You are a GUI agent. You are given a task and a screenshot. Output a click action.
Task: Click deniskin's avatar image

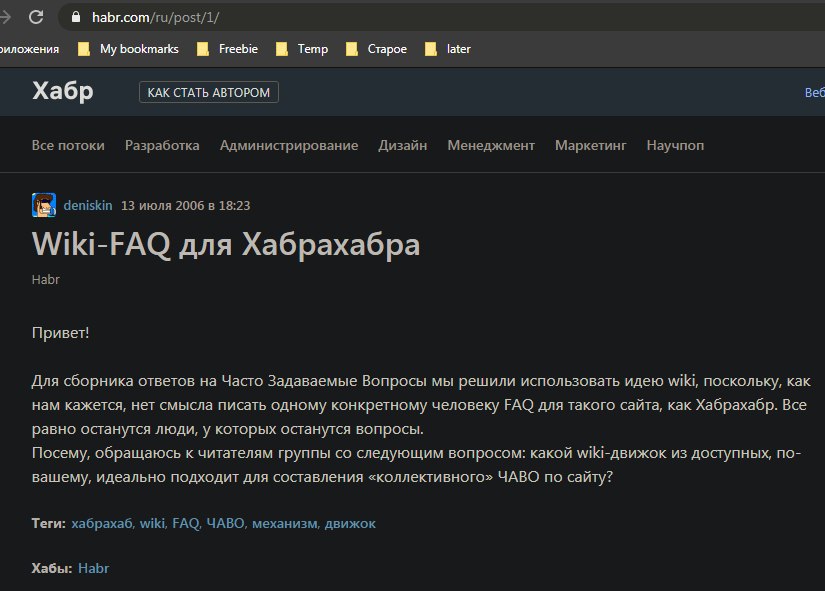(44, 205)
